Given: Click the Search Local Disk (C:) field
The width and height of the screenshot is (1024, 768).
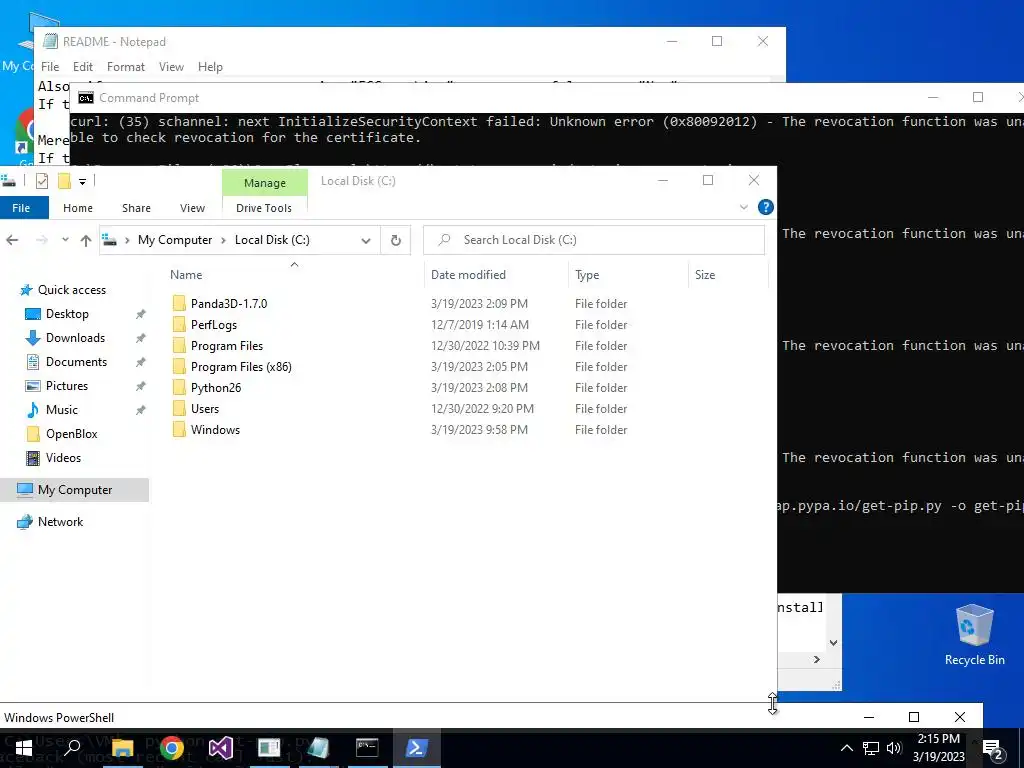Looking at the screenshot, I should (x=594, y=240).
